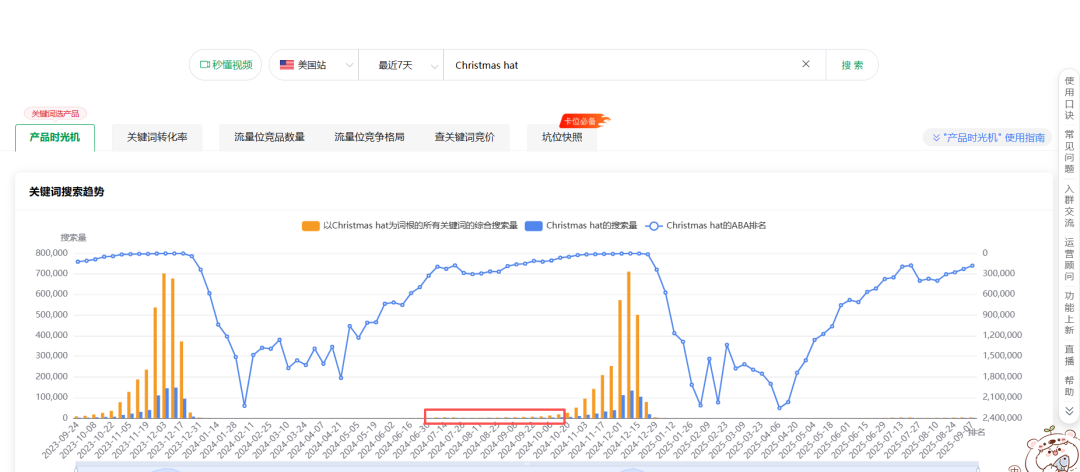The width and height of the screenshot is (1080, 472).
Task: Click the 卡位必备 badge above 坑位快照
Action: pos(584,121)
